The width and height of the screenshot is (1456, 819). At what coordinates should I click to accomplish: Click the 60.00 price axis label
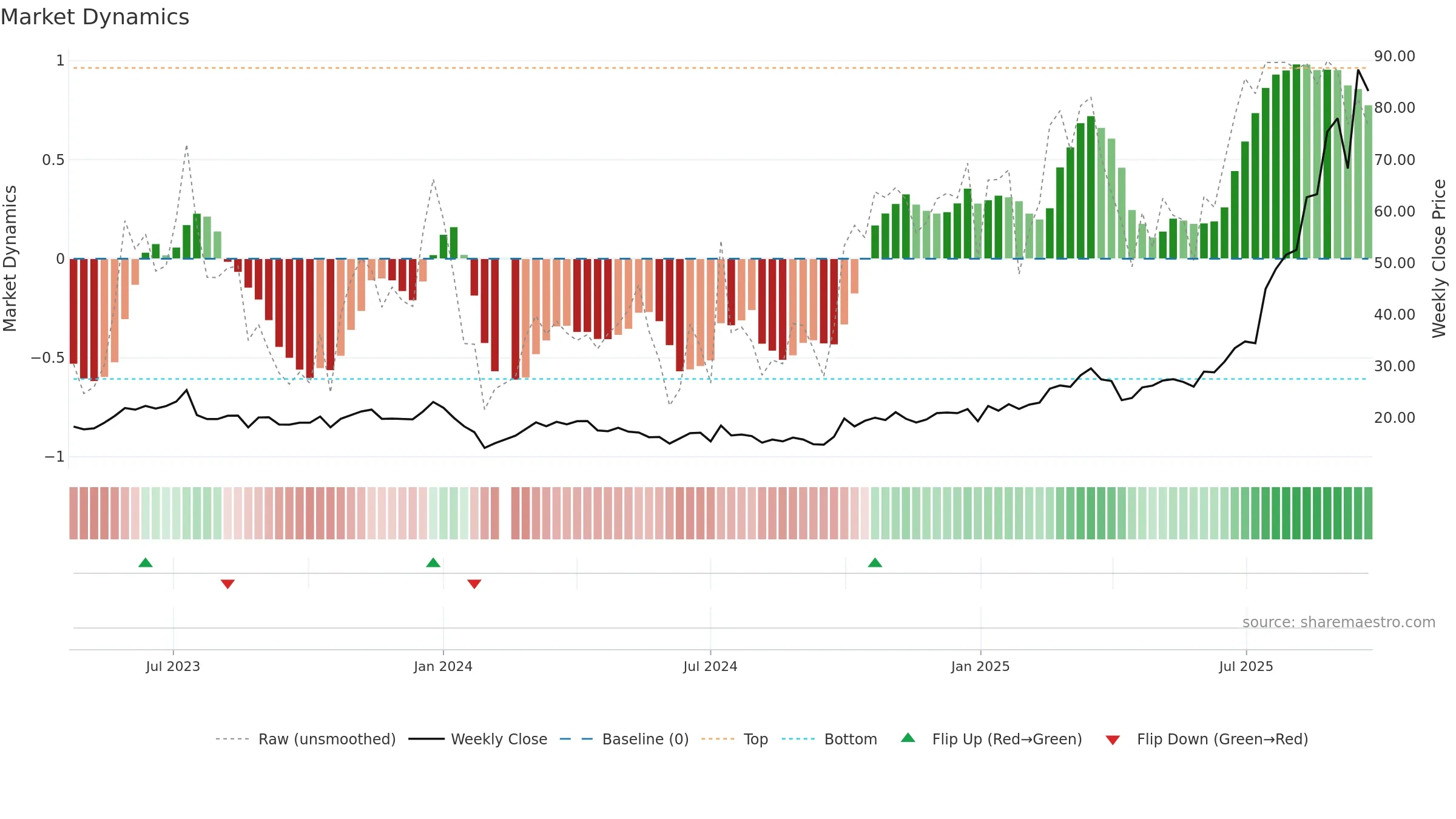coord(1395,212)
